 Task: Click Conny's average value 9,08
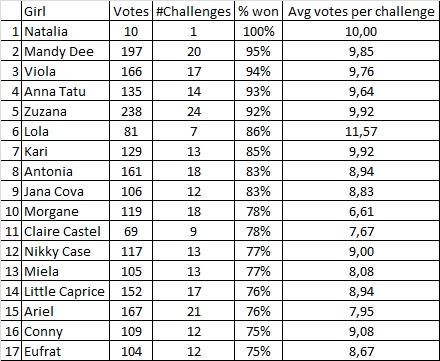pos(361,331)
